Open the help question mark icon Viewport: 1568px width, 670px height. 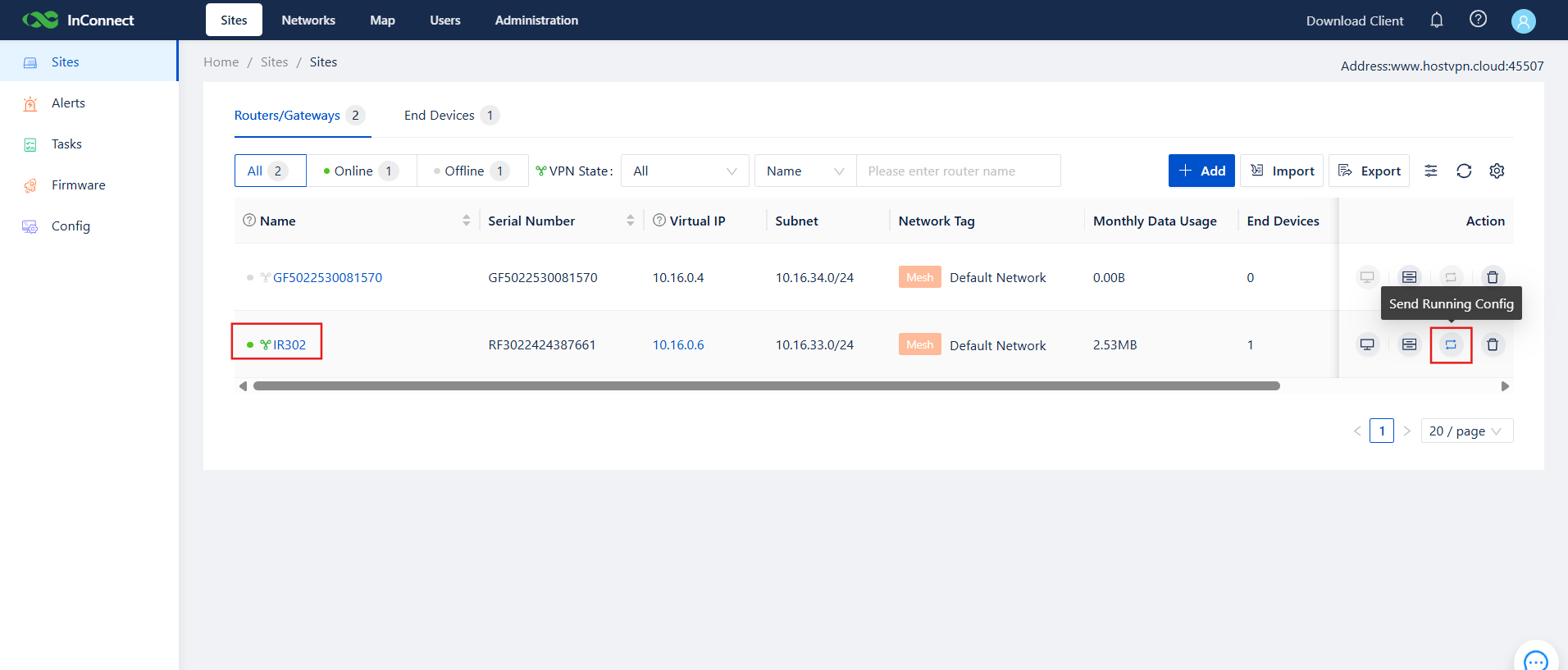pyautogui.click(x=1478, y=19)
